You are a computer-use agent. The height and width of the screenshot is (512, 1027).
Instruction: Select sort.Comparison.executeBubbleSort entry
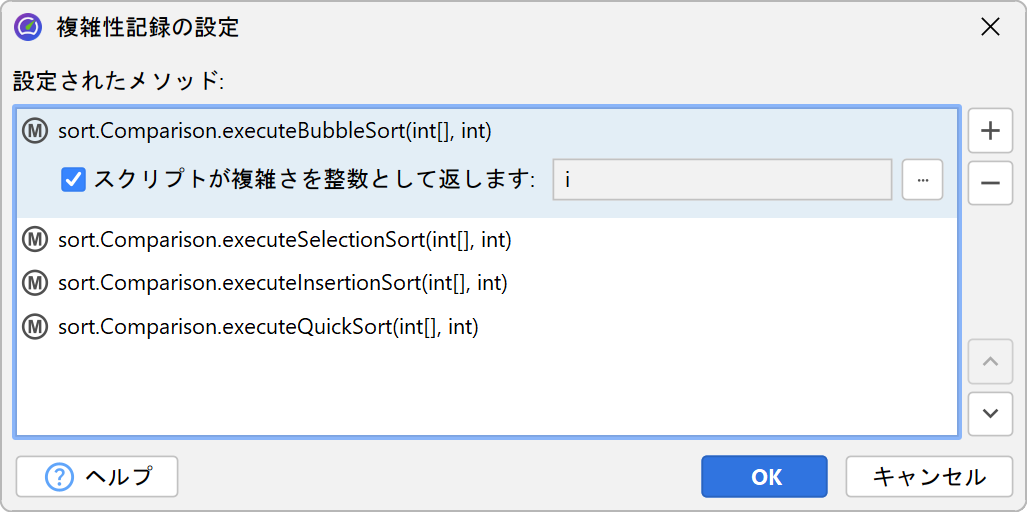[x=275, y=131]
